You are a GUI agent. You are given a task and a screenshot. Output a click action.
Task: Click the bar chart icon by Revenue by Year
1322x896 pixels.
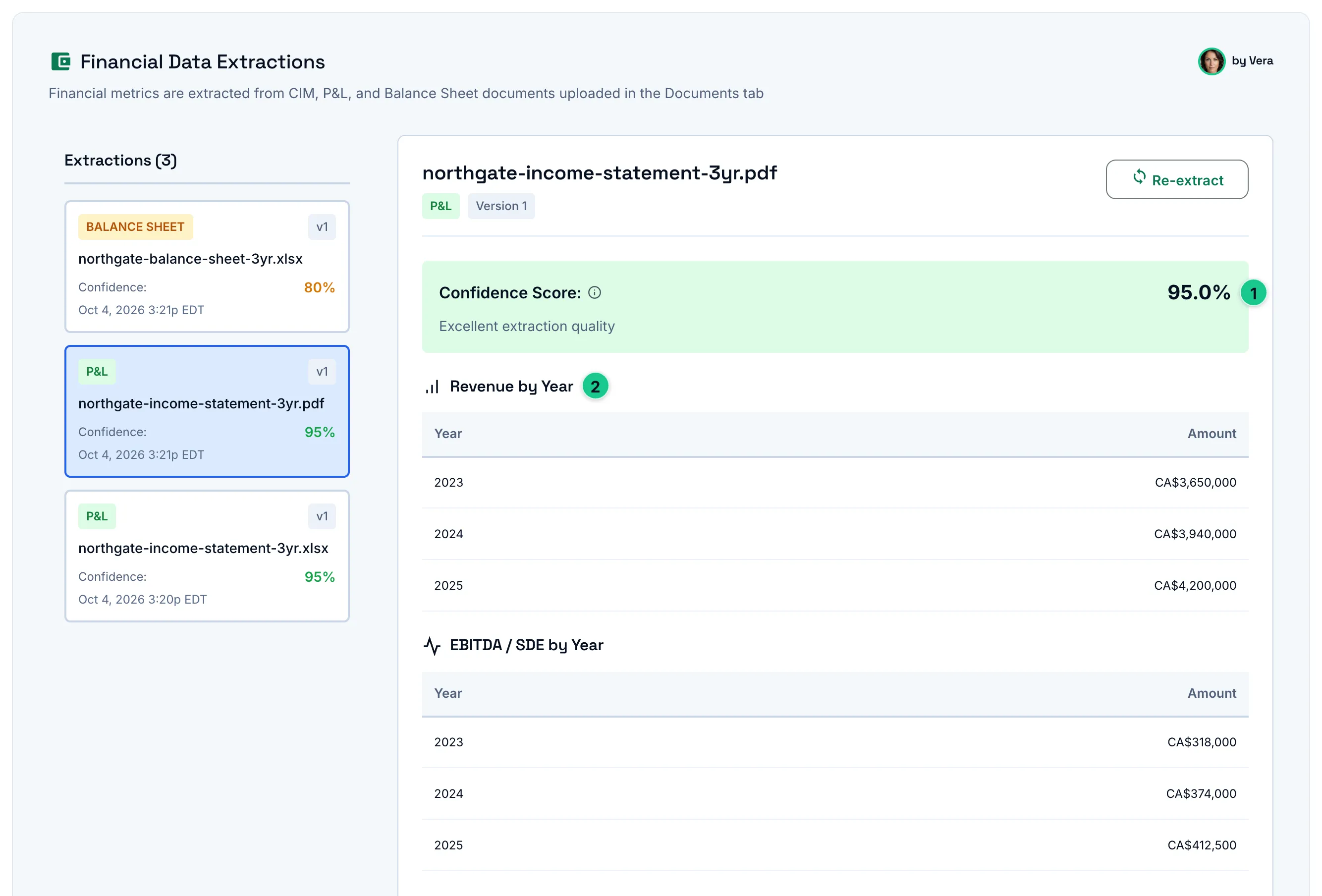(x=432, y=387)
